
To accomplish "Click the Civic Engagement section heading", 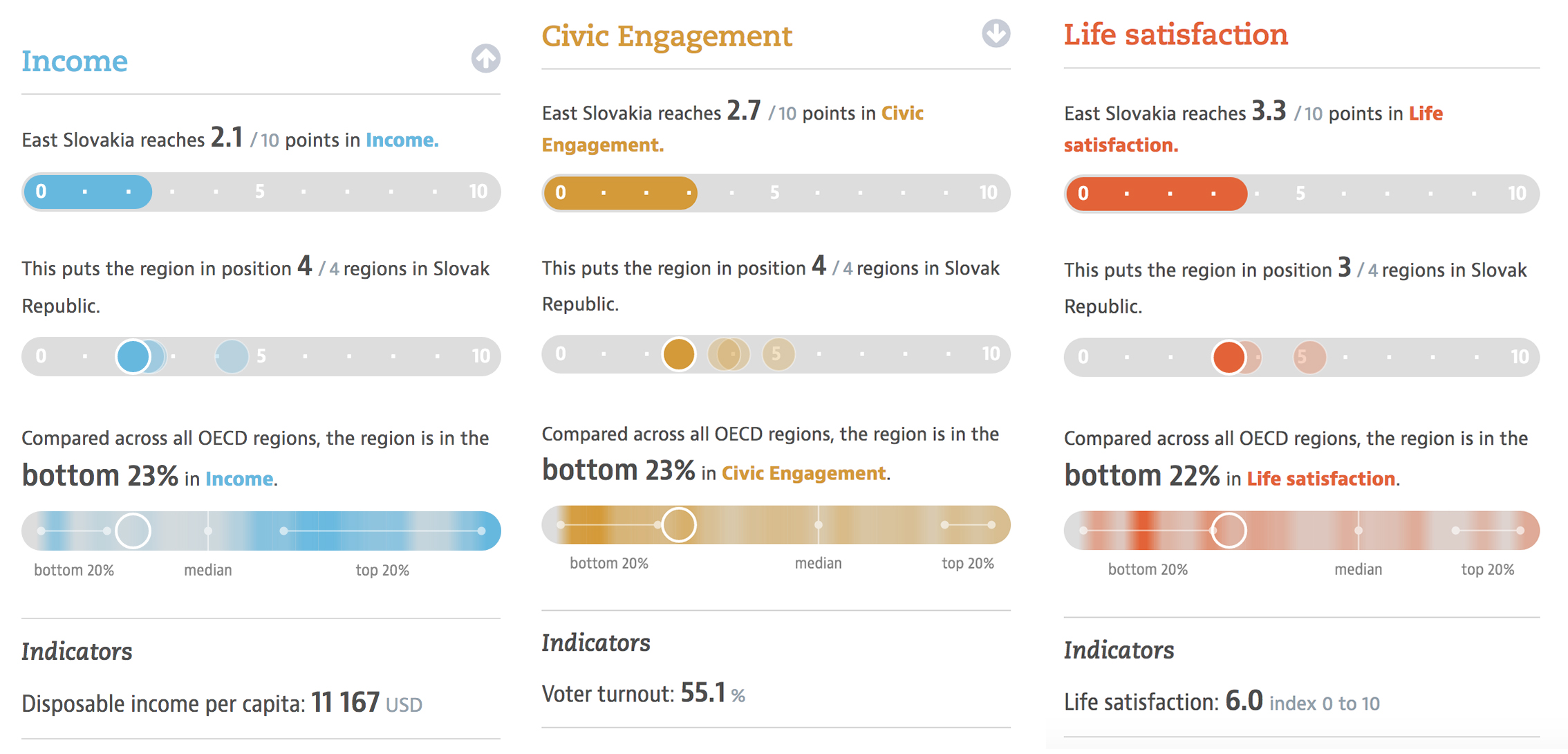I will tap(666, 36).
